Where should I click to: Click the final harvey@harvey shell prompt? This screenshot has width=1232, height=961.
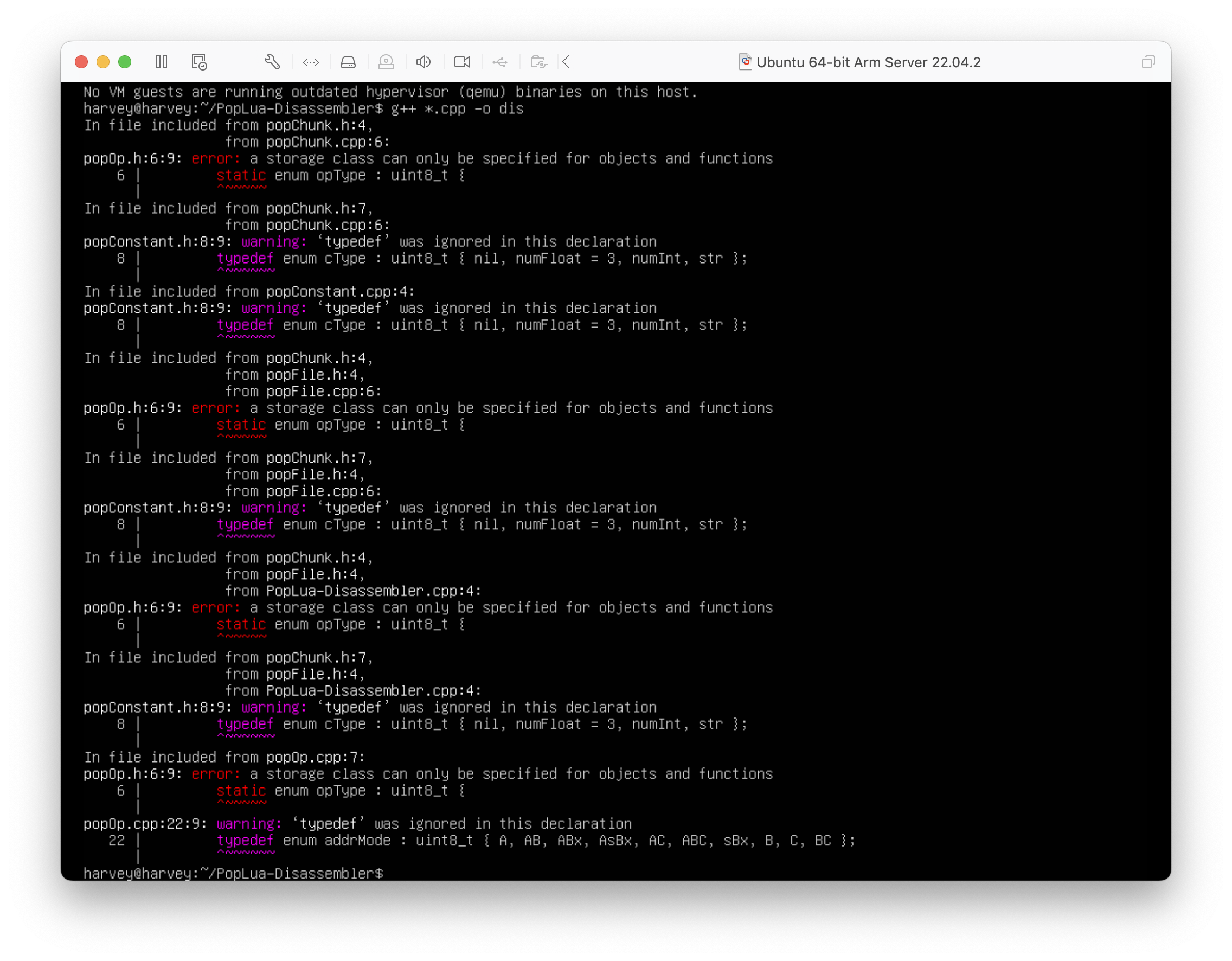click(233, 873)
